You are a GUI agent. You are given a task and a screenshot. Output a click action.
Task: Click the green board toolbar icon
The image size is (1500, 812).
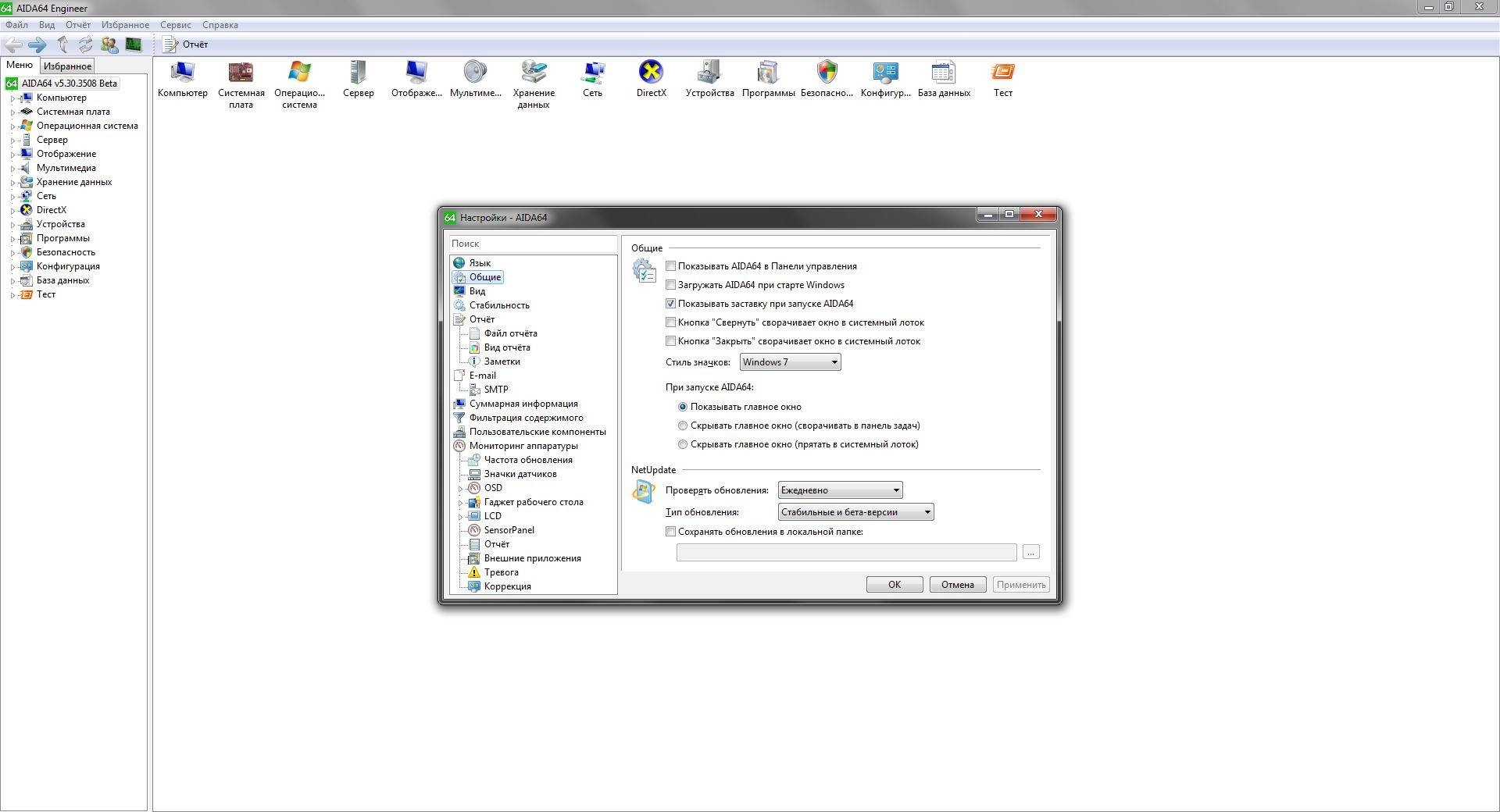134,45
